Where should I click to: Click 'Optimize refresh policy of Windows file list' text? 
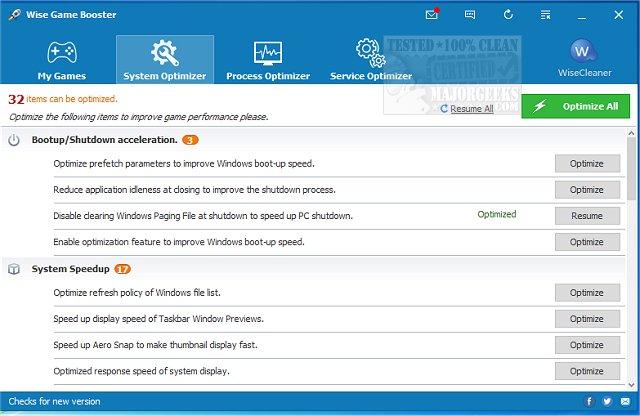click(137, 293)
